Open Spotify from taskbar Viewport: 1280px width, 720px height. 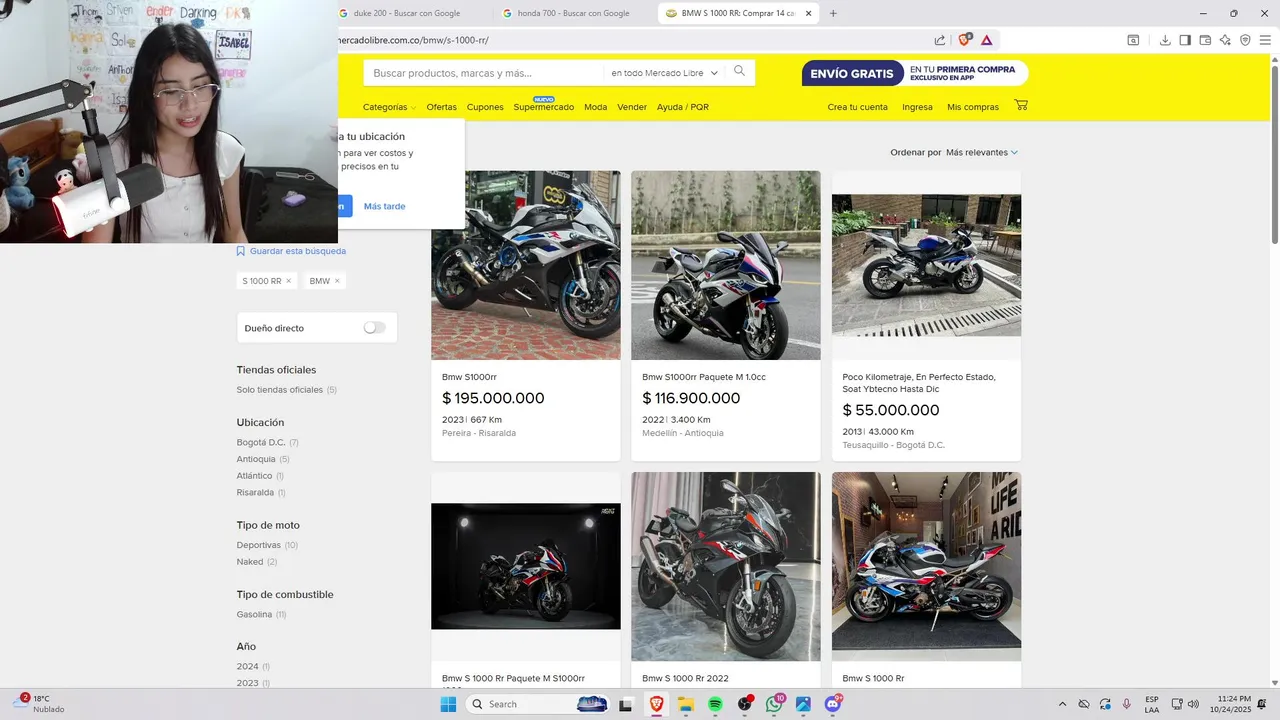pyautogui.click(x=715, y=704)
